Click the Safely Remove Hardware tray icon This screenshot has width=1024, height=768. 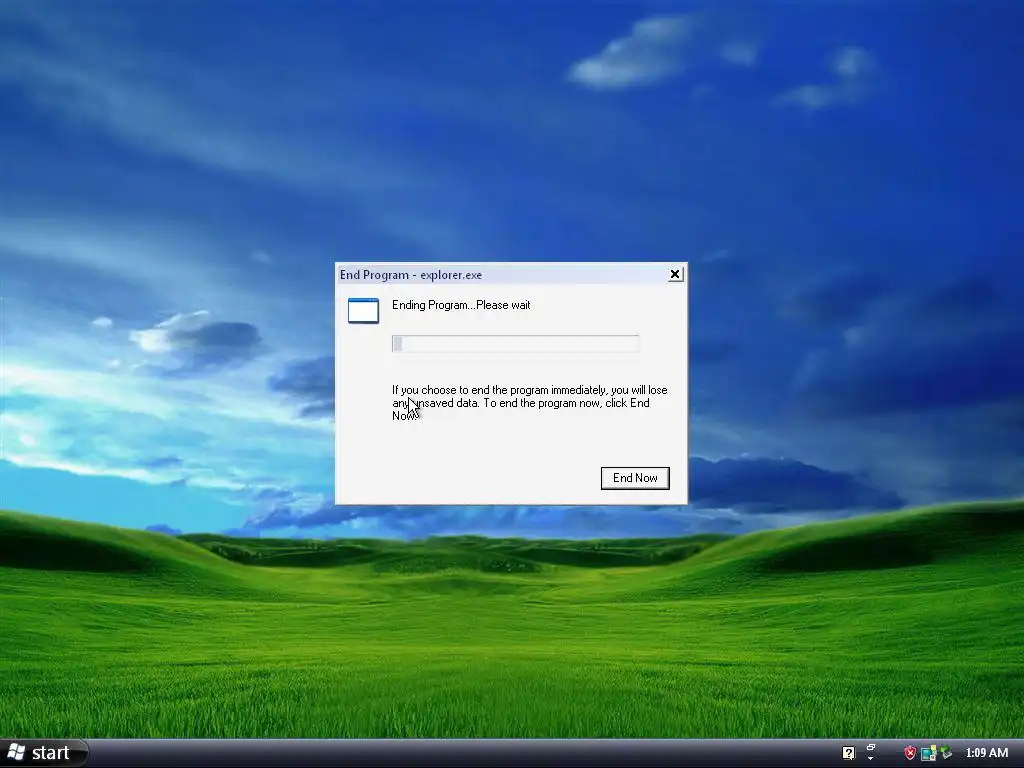[x=946, y=752]
